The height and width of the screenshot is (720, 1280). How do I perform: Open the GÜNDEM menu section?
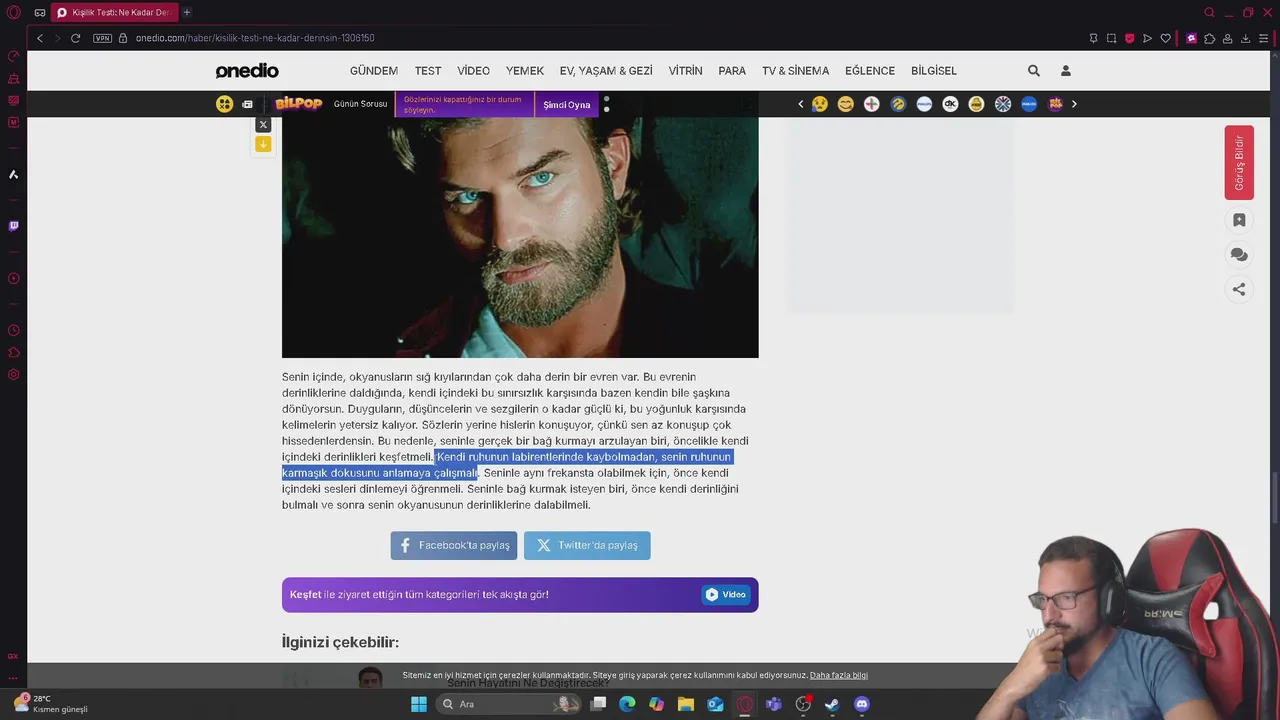(374, 71)
